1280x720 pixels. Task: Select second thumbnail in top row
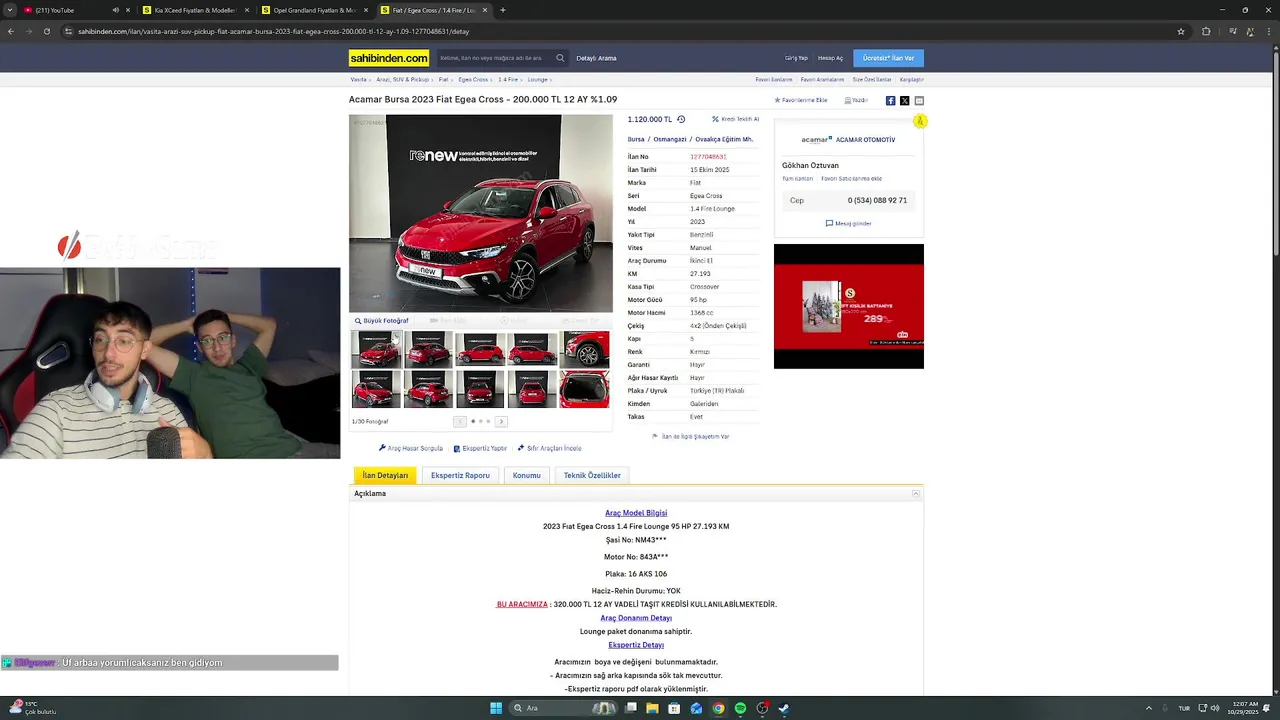pos(428,349)
